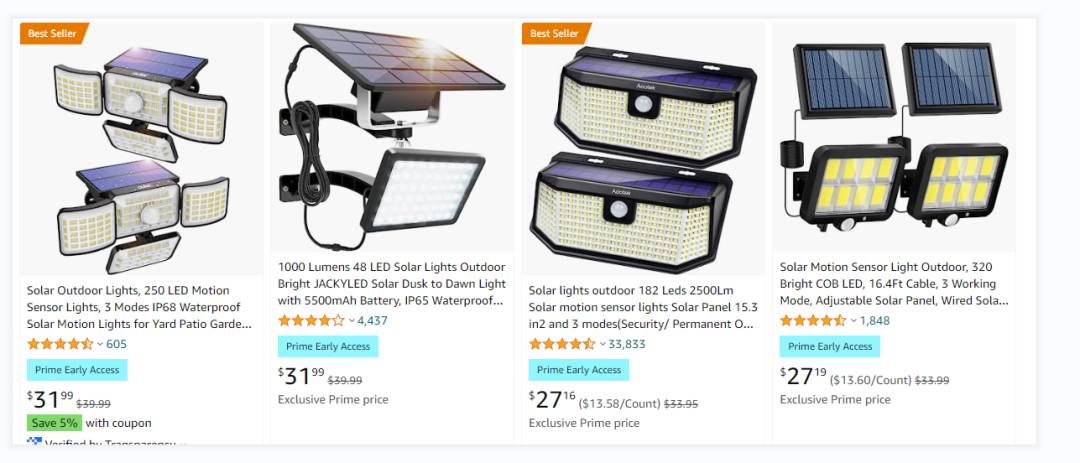The height and width of the screenshot is (463, 1080).
Task: Click star rating of 182 Leds lights
Action: click(561, 344)
